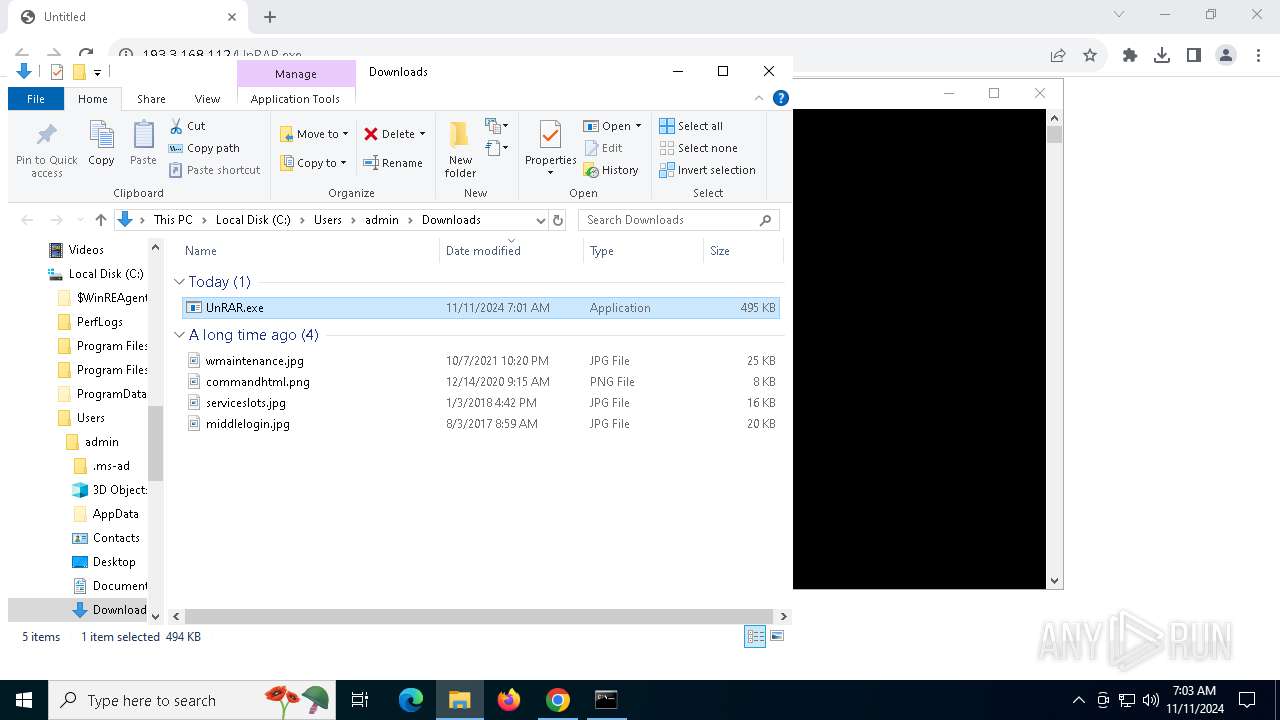Open Move to dropdown
Screen dimensions: 1280x720
[x=314, y=134]
